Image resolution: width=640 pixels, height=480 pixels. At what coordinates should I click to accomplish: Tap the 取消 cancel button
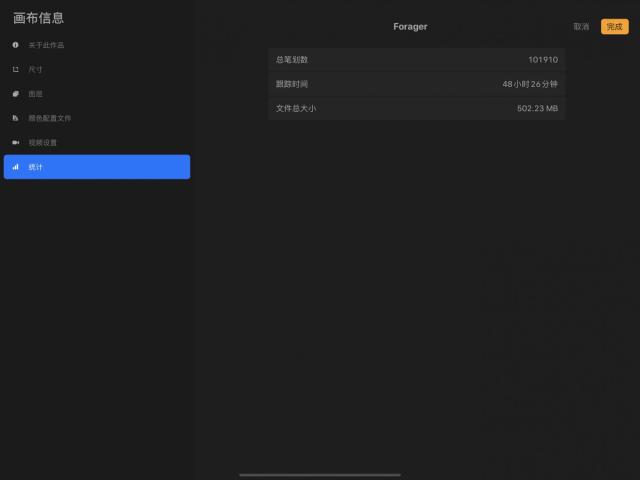581,27
